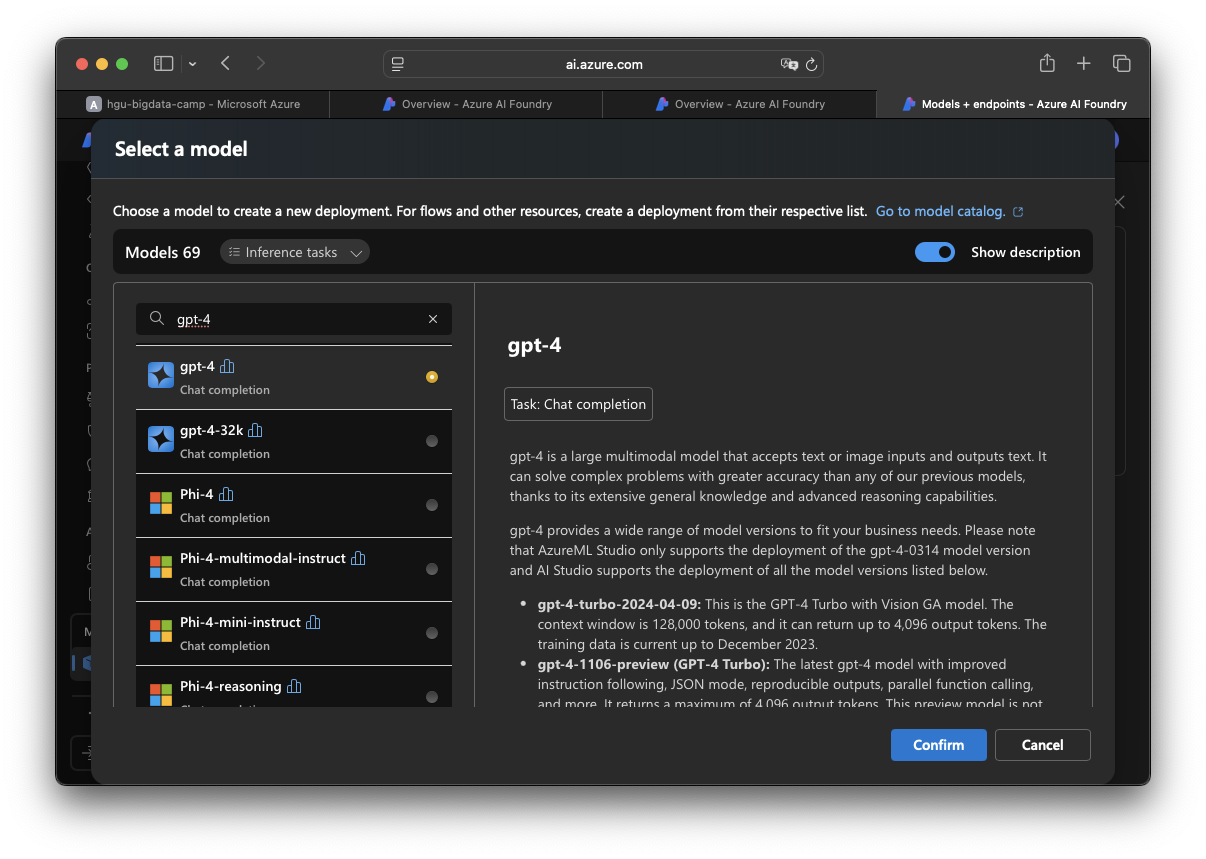
Task: Click the search magnifier icon in model search
Action: (157, 318)
